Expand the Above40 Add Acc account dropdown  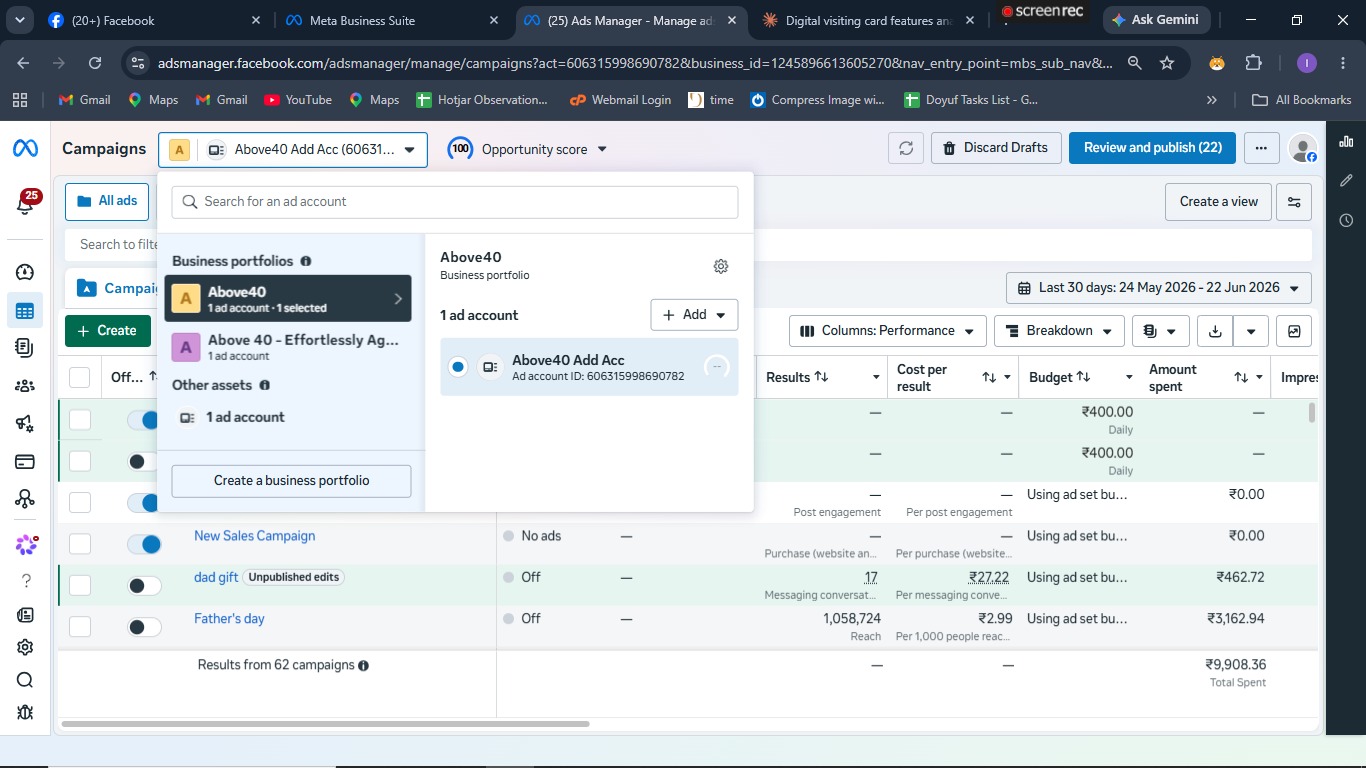coord(293,150)
